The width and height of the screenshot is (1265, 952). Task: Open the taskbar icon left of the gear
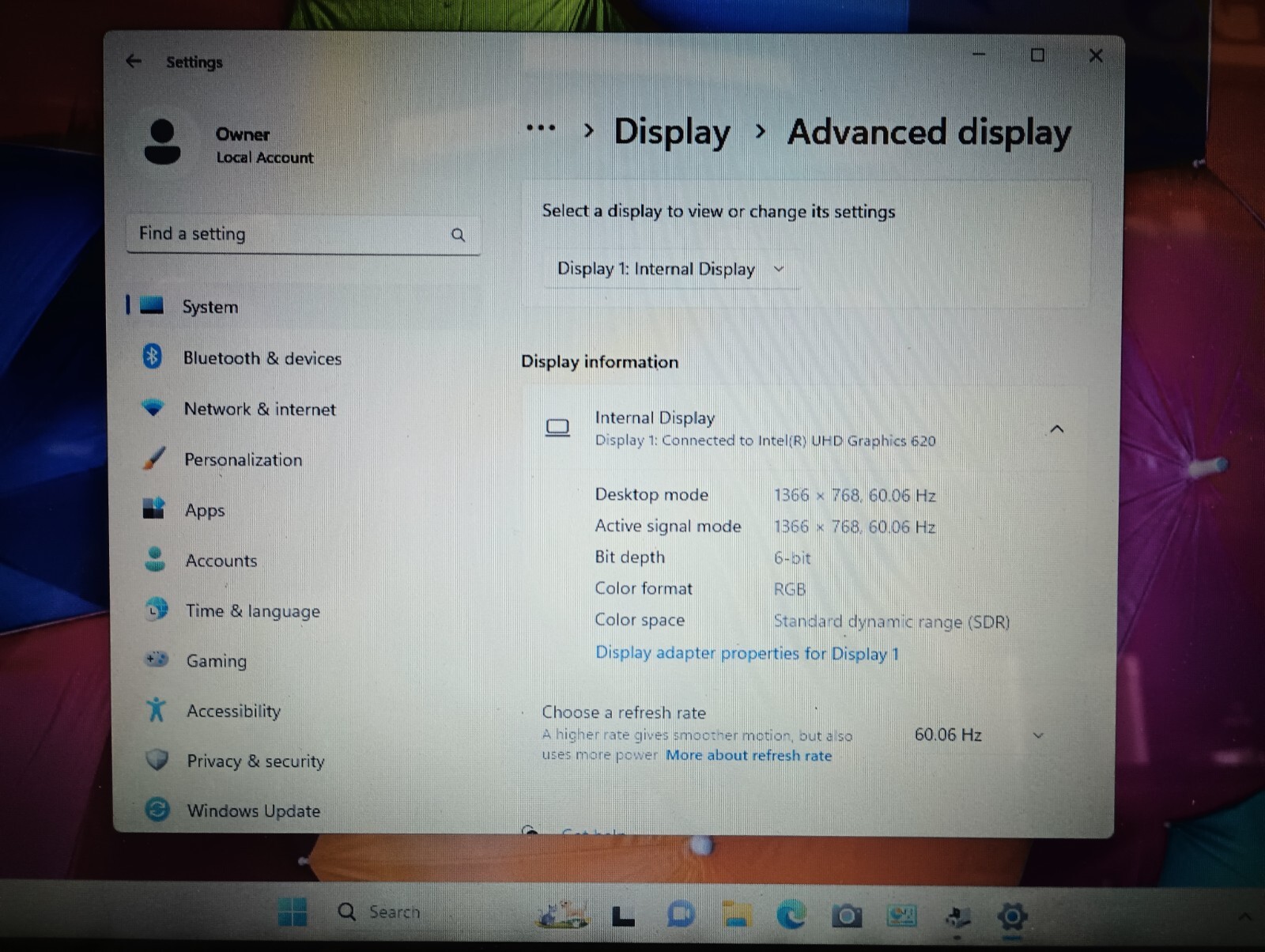coord(957,917)
